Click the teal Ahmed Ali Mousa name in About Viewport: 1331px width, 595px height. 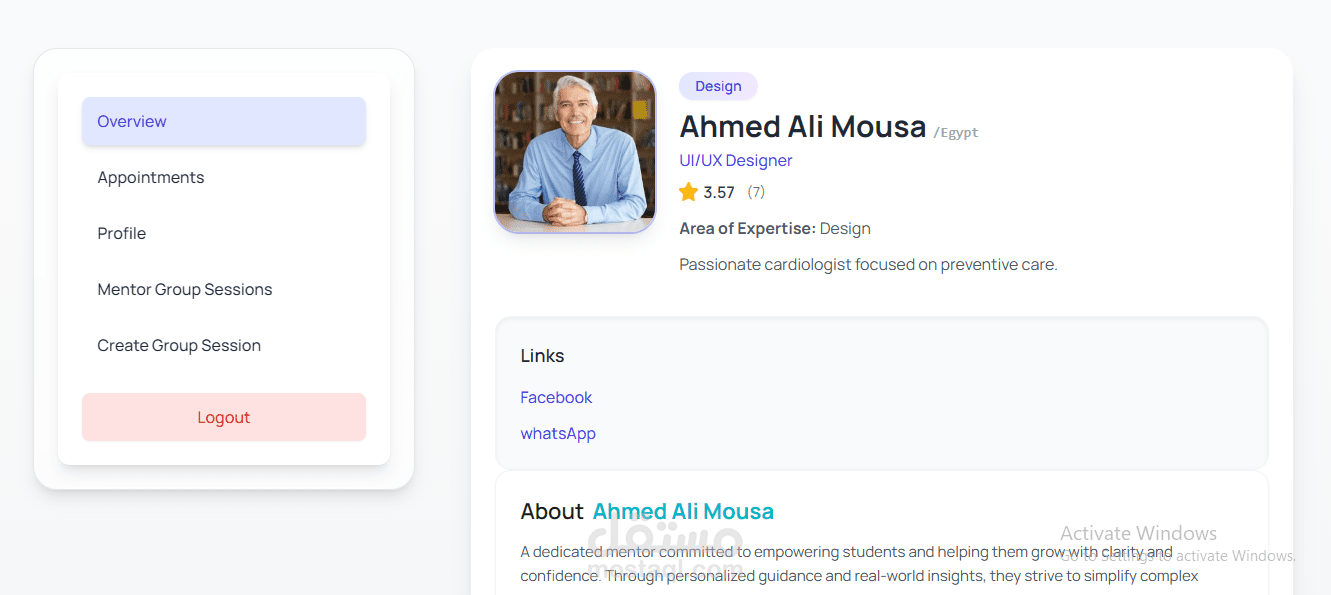coord(683,512)
